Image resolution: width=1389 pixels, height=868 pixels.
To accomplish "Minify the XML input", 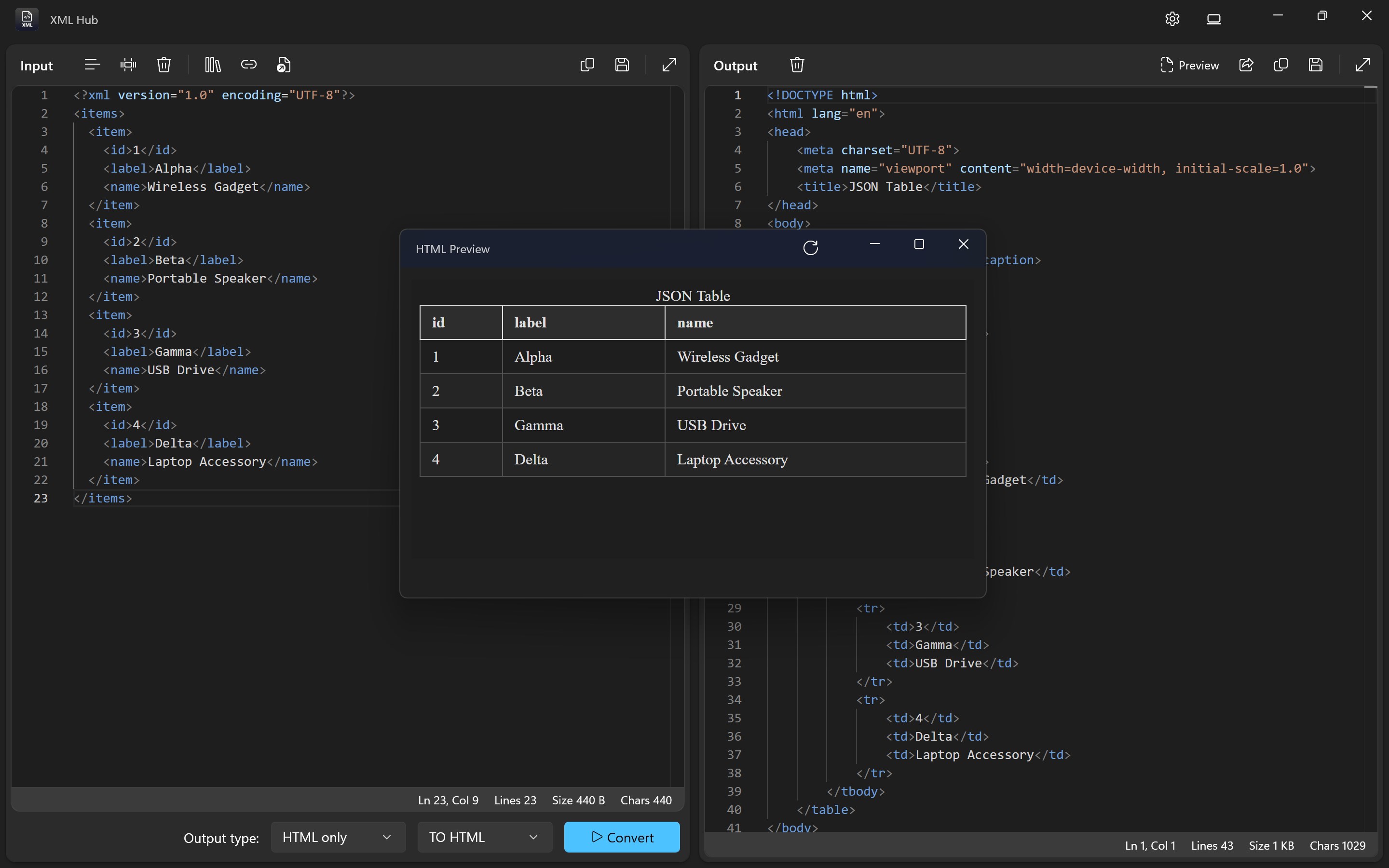I will click(x=127, y=64).
